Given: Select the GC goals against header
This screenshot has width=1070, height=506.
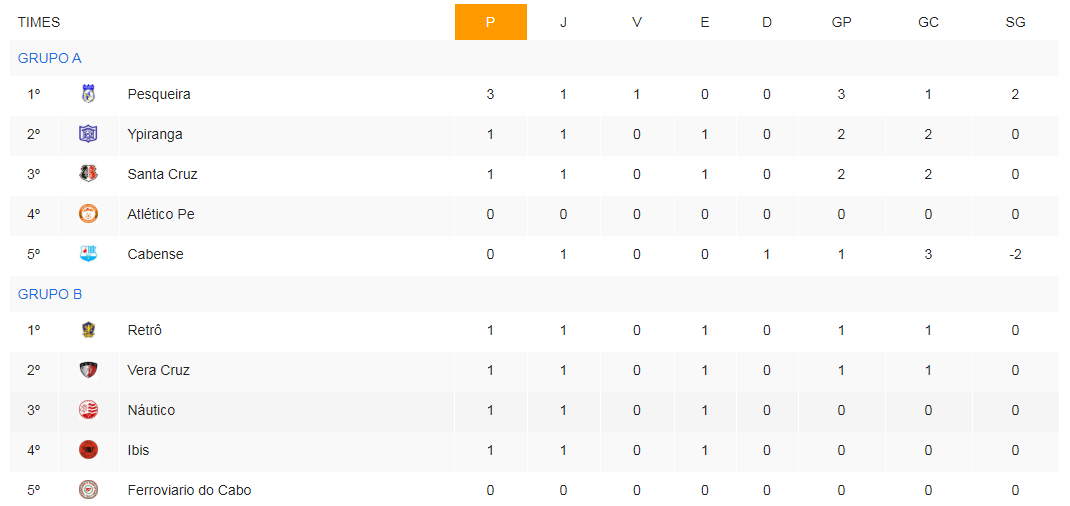Looking at the screenshot, I should coord(929,22).
